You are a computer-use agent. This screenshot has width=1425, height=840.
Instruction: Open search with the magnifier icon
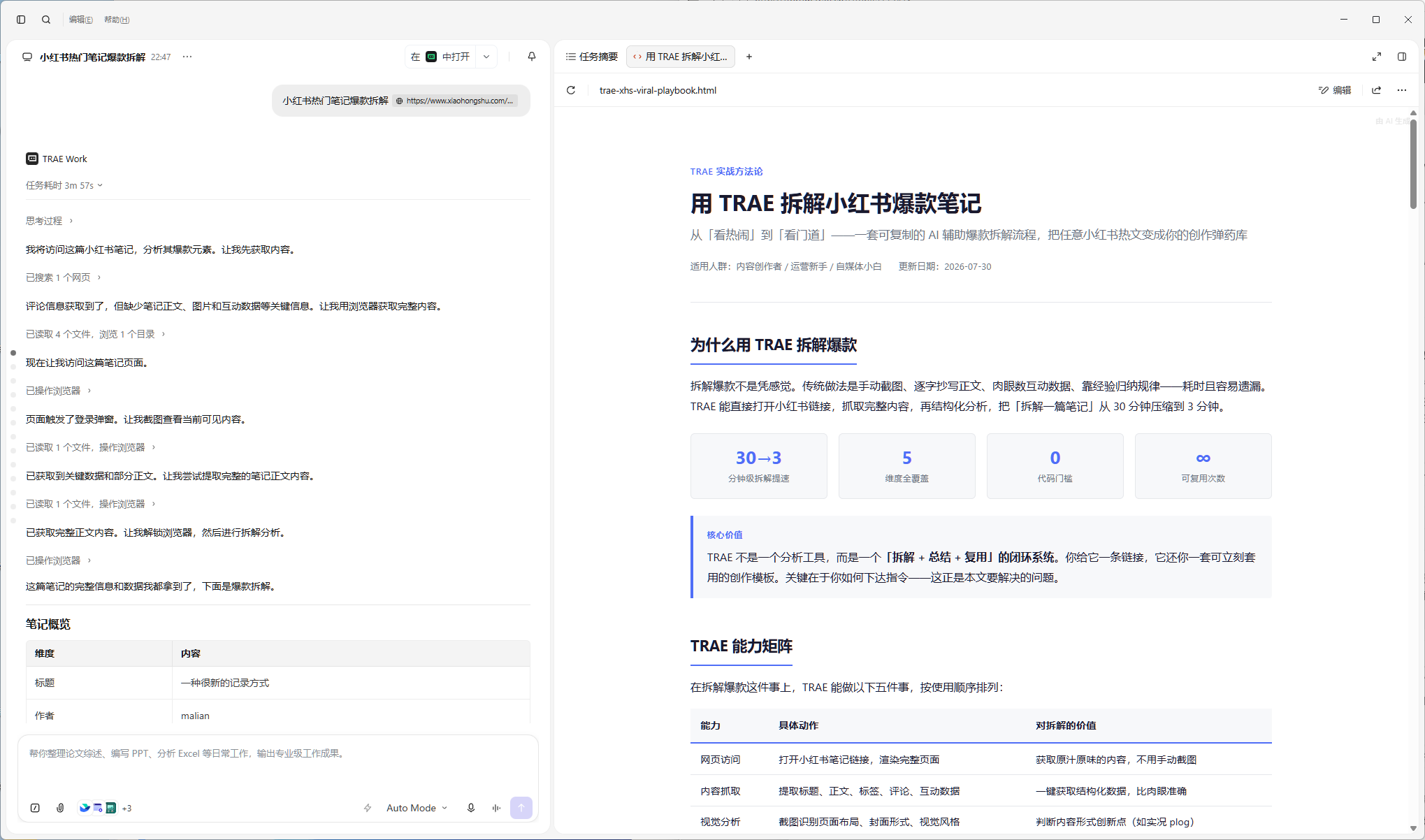[46, 20]
